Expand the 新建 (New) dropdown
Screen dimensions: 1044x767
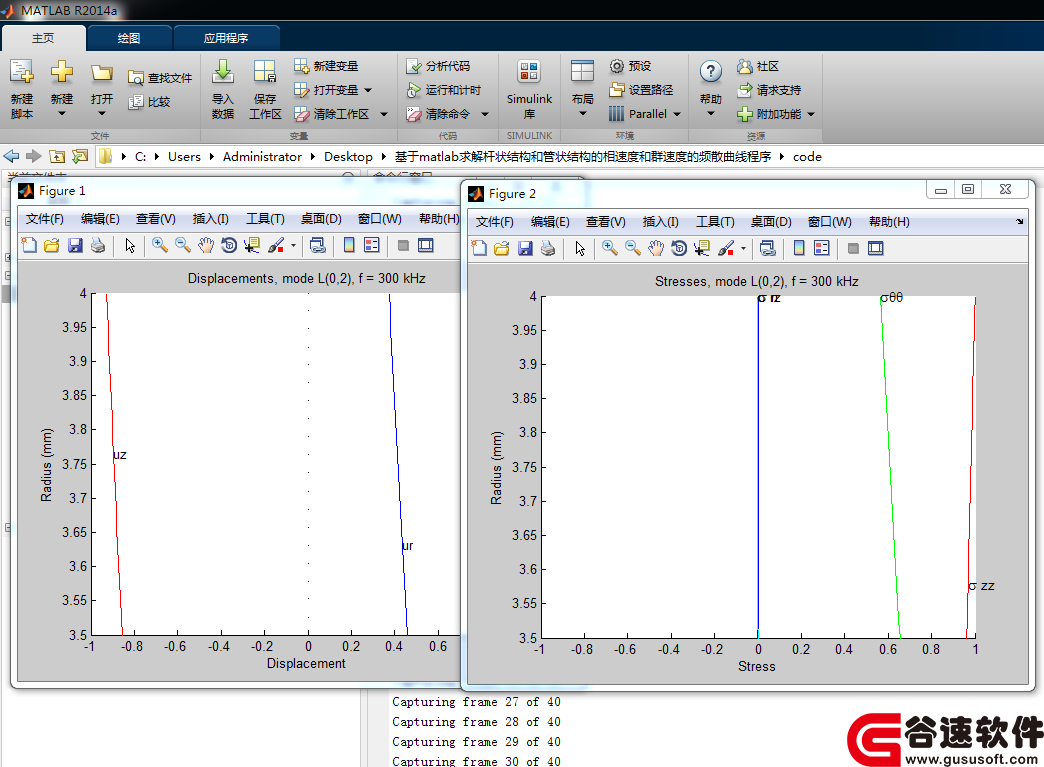click(61, 114)
